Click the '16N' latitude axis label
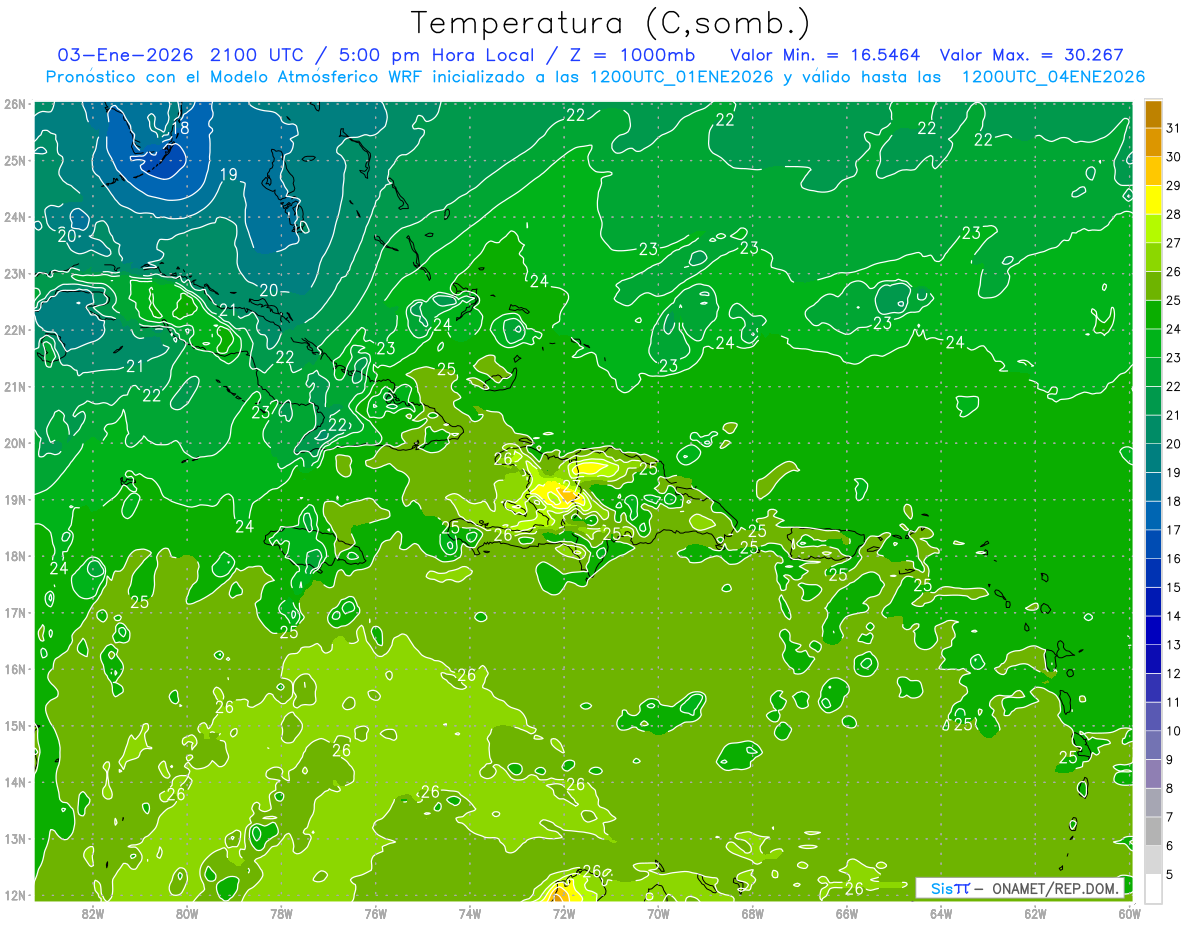The height and width of the screenshot is (927, 1200). coord(14,669)
